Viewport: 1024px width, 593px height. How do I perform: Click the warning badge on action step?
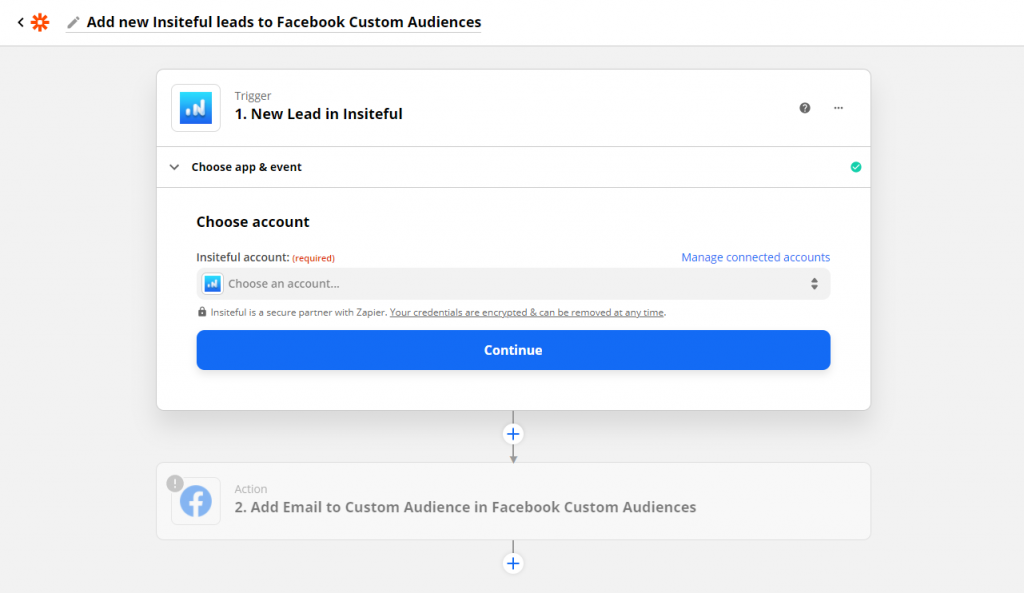pos(174,483)
